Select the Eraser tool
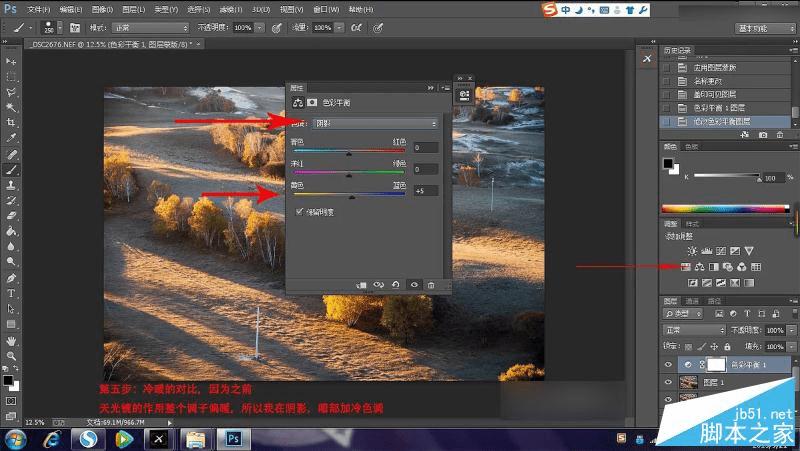The height and width of the screenshot is (451, 800). [11, 216]
